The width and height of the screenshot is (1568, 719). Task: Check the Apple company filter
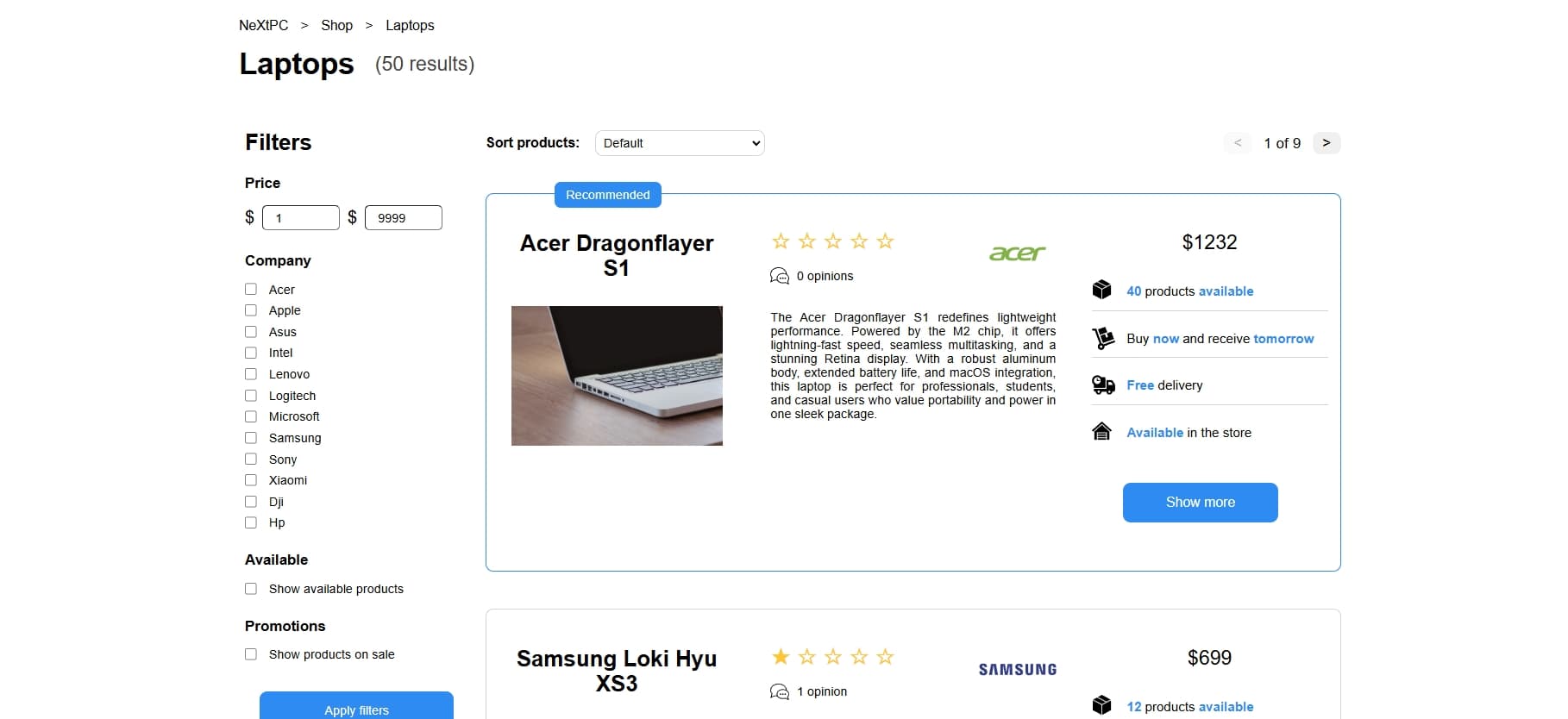(251, 310)
